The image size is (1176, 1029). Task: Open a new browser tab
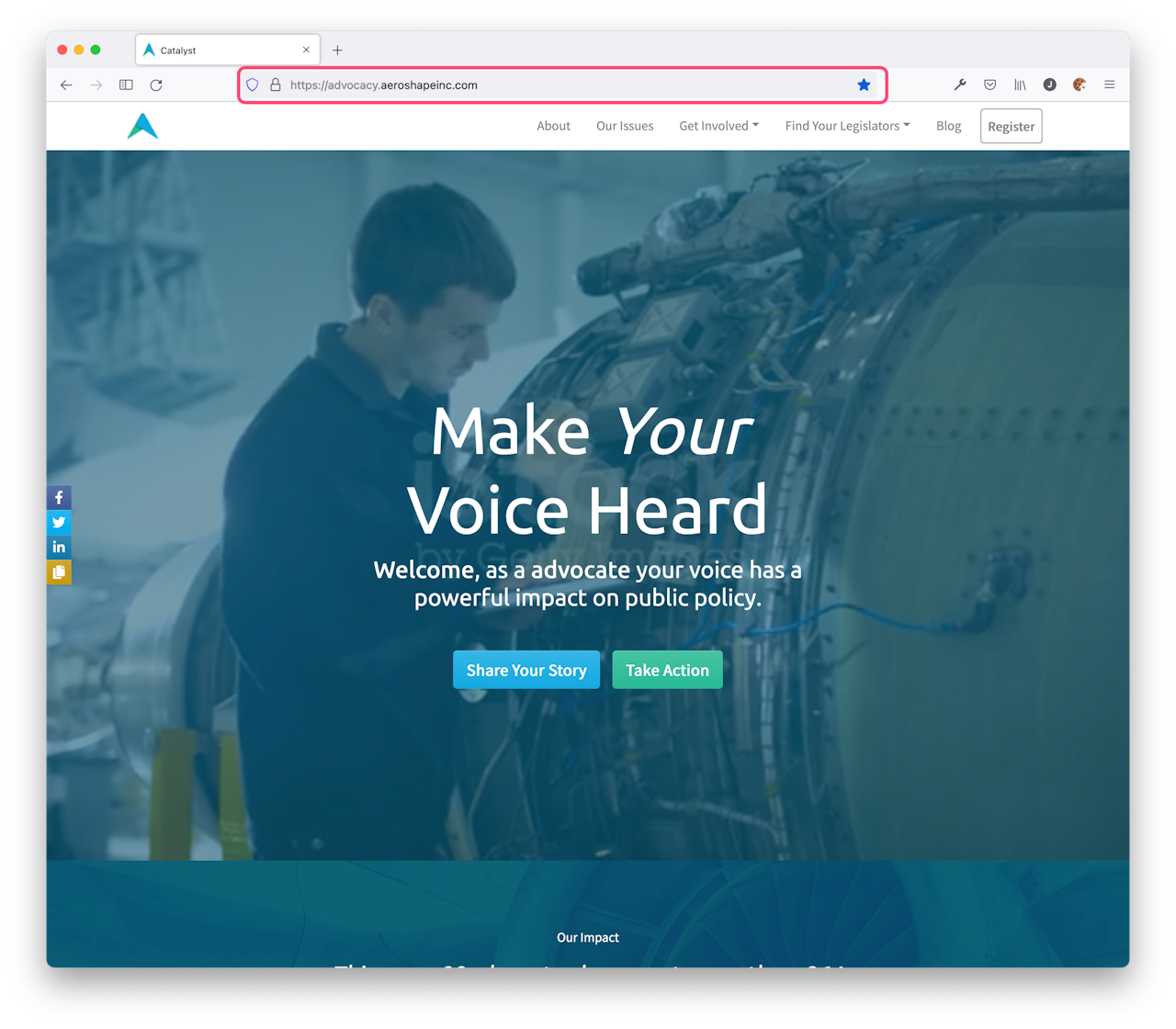tap(337, 51)
